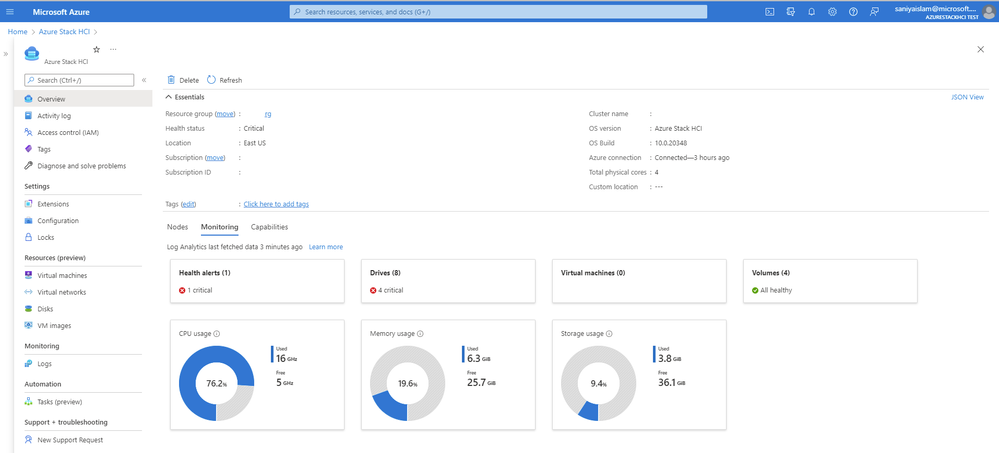
Task: Switch to the Capabilities tab
Action: pos(269,227)
